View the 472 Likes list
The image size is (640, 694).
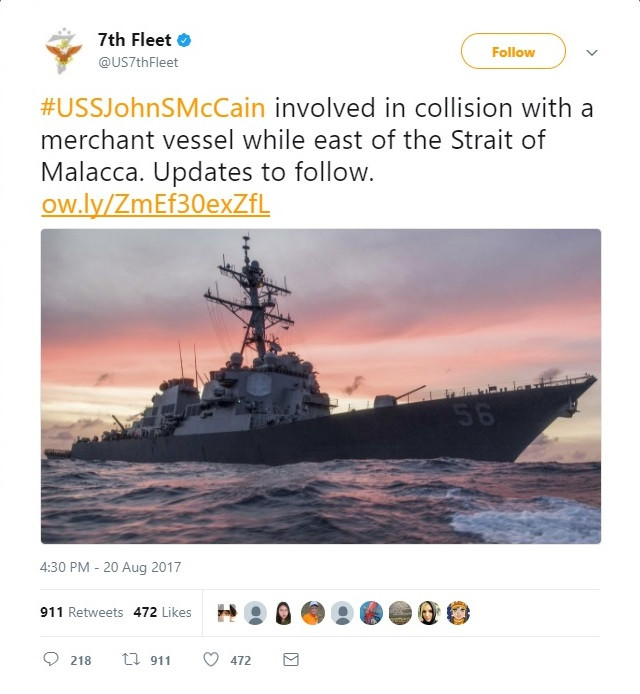[162, 612]
